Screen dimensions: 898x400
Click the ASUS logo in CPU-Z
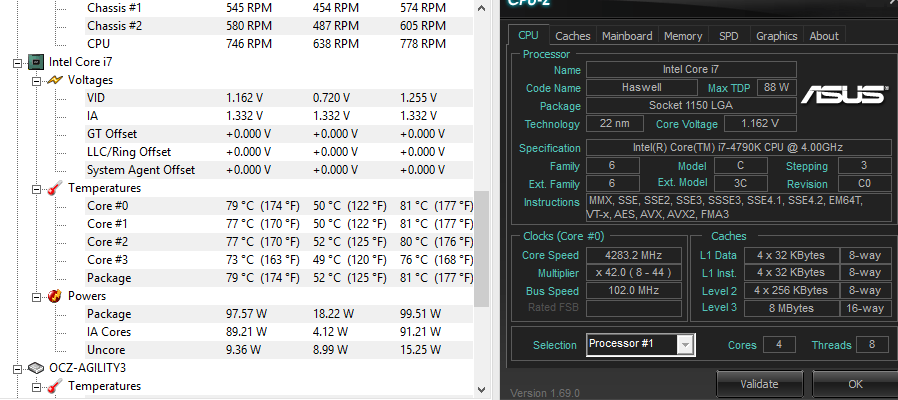(x=844, y=94)
